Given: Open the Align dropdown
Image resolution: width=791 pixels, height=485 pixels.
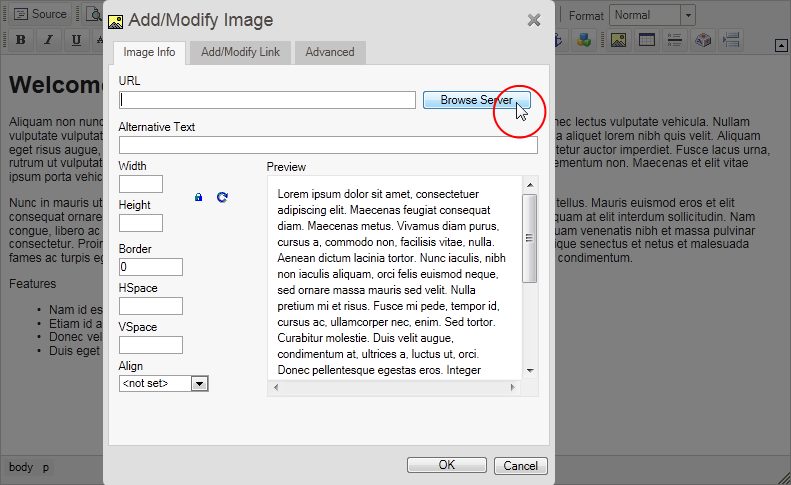Looking at the screenshot, I should [x=199, y=383].
